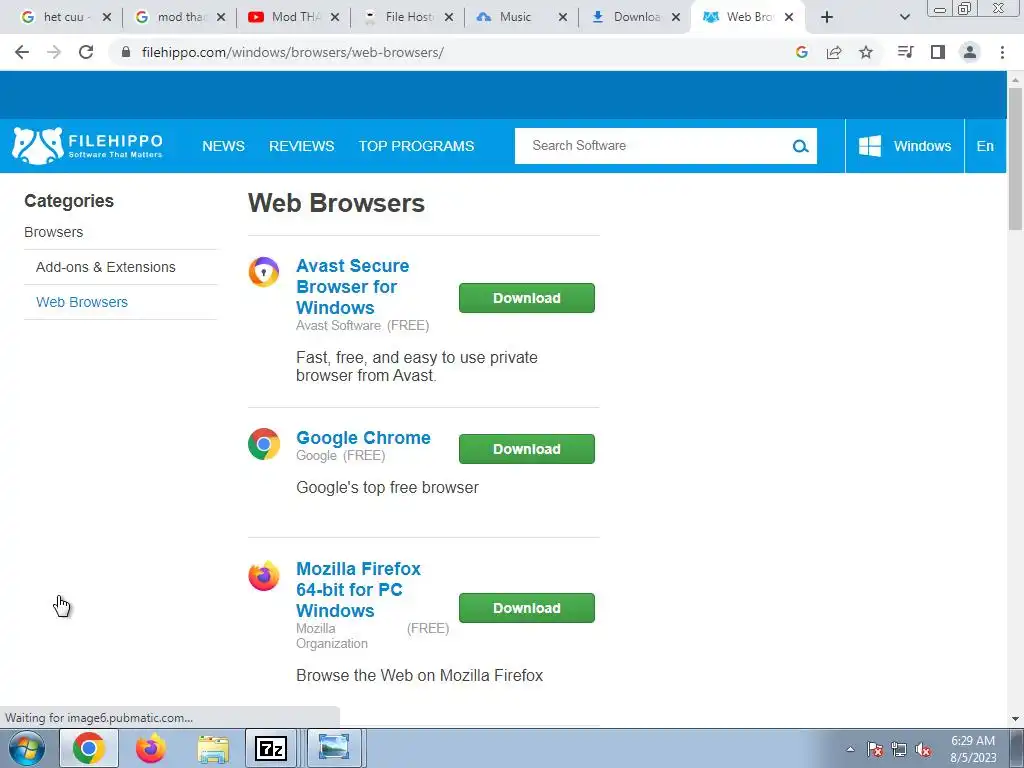
Task: Click the muted volume tray icon
Action: pos(923,750)
